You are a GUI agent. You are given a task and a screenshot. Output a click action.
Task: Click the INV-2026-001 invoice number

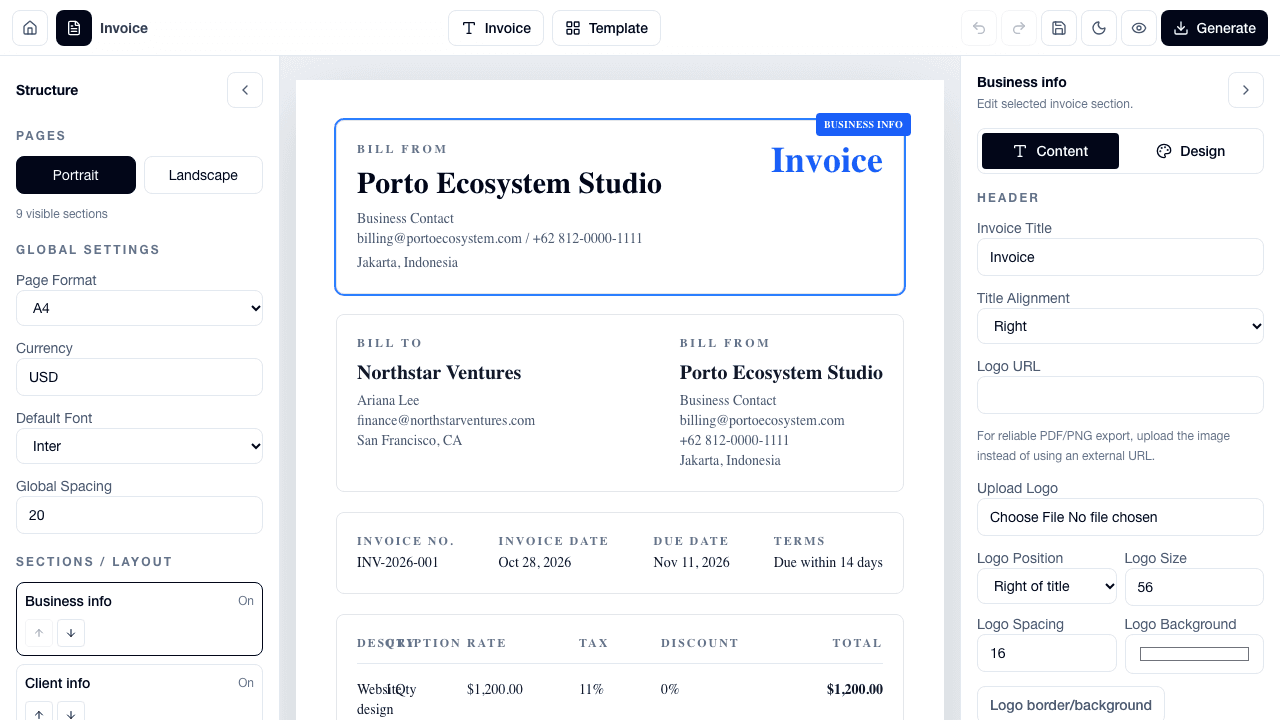click(398, 562)
